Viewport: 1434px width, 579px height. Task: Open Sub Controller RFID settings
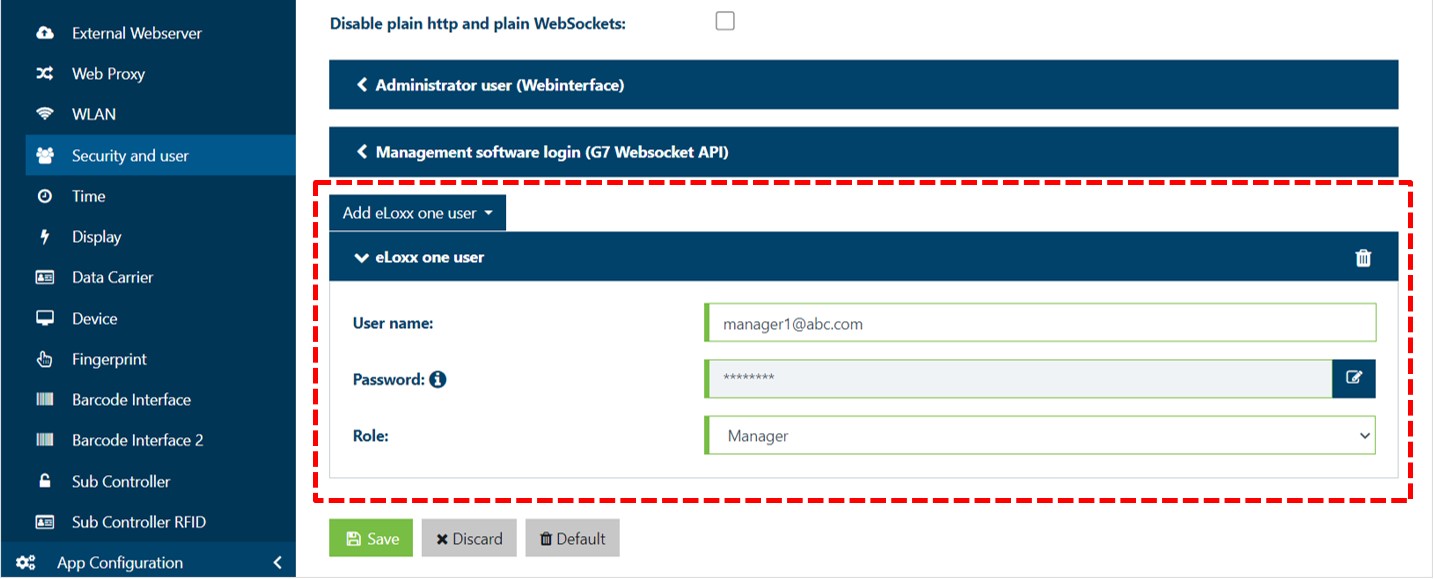click(138, 522)
